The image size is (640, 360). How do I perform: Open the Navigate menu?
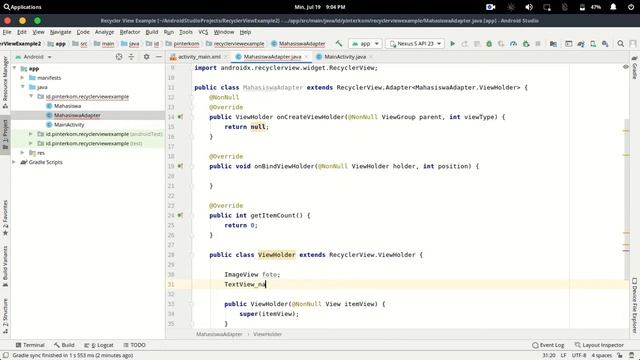pos(60,32)
